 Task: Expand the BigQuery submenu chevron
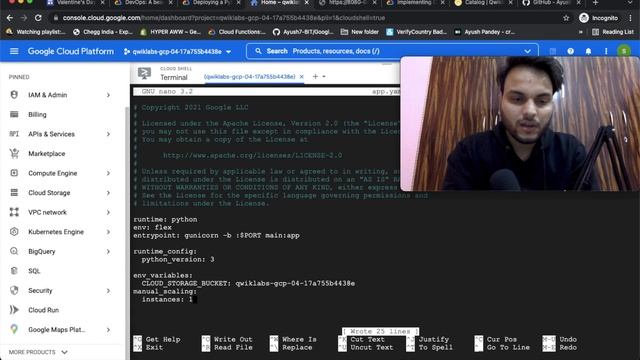(x=108, y=251)
